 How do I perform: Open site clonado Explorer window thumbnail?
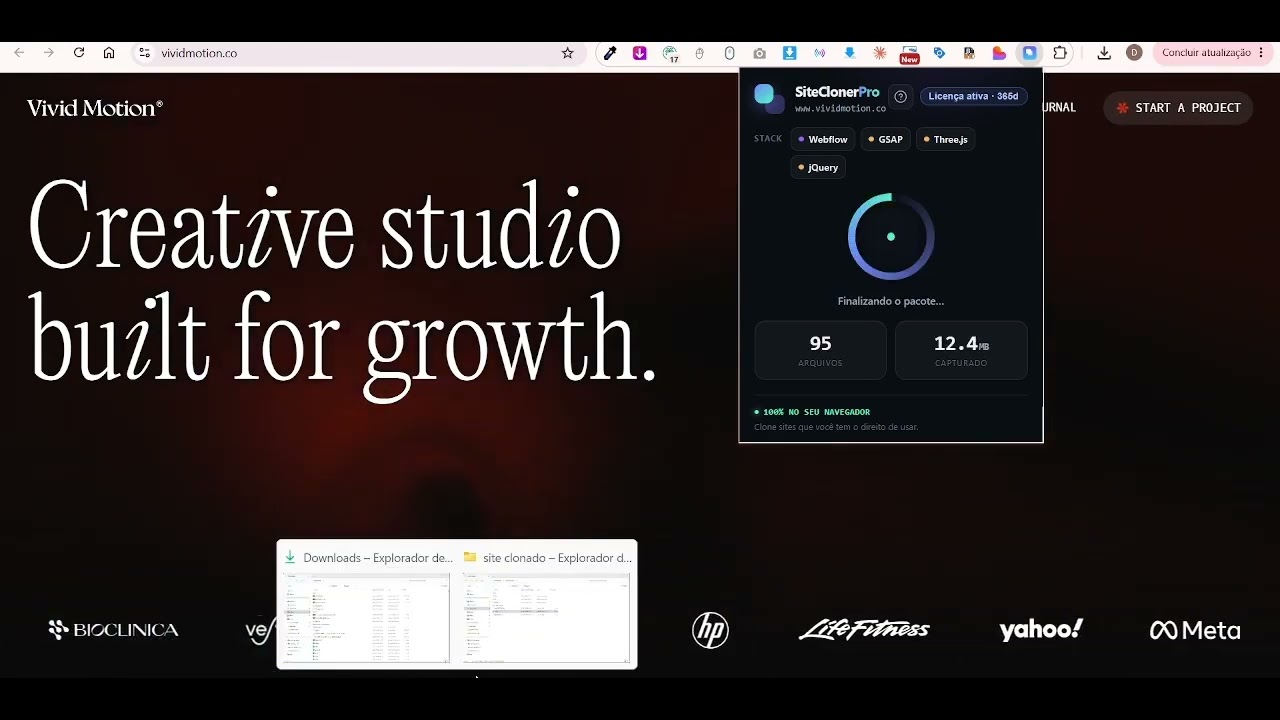point(547,605)
